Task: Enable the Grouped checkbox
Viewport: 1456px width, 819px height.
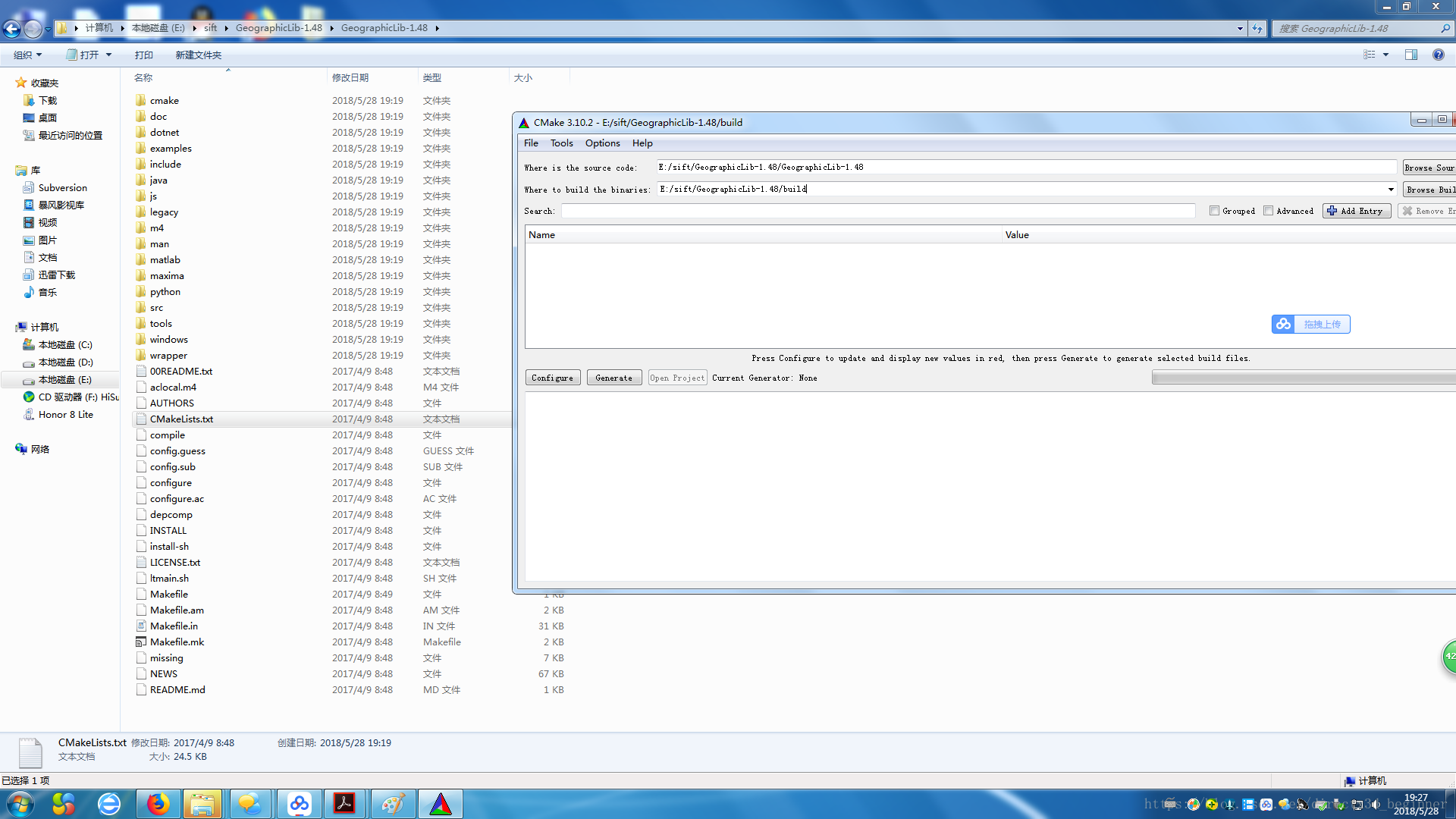Action: (x=1214, y=211)
